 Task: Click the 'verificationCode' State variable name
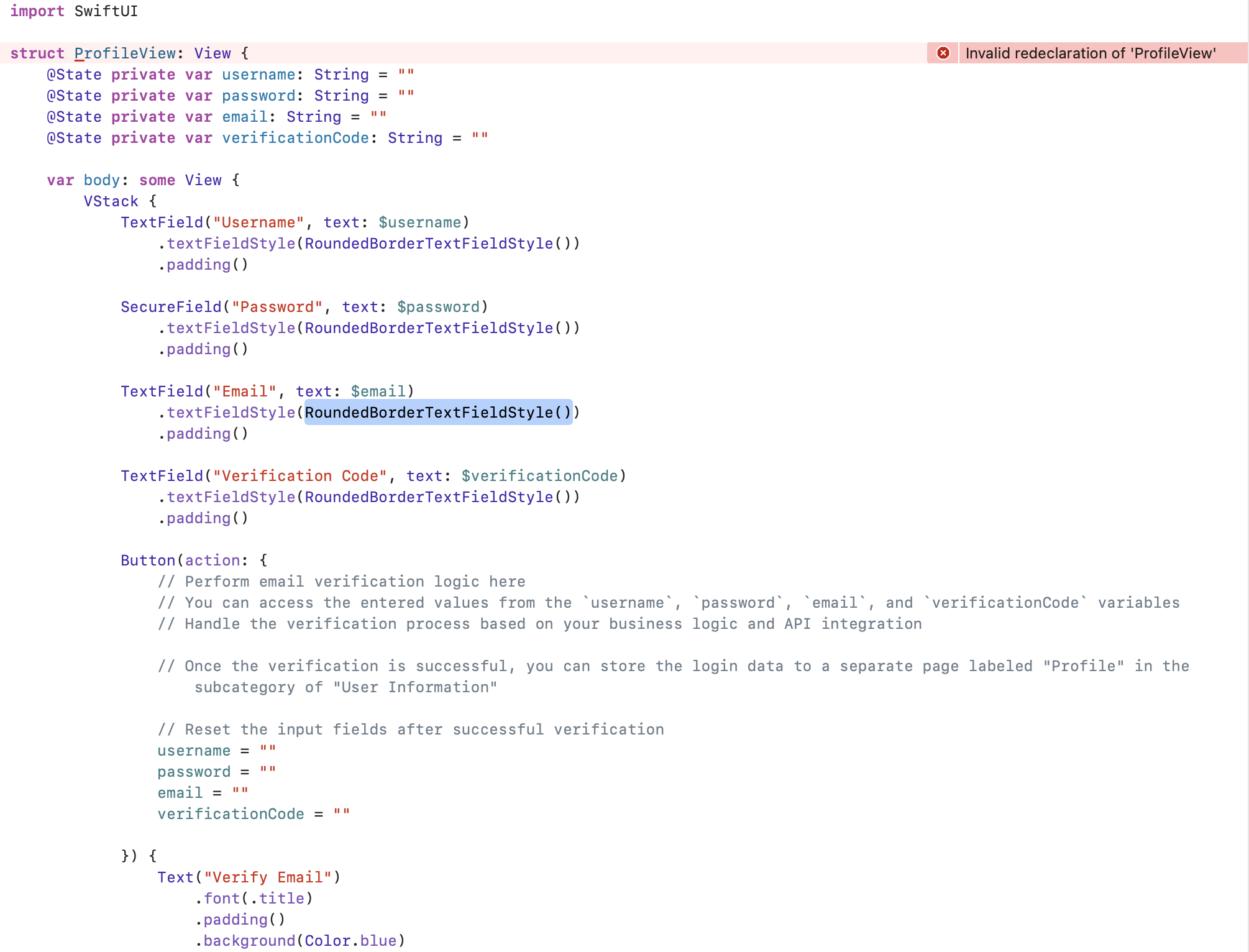pyautogui.click(x=295, y=138)
